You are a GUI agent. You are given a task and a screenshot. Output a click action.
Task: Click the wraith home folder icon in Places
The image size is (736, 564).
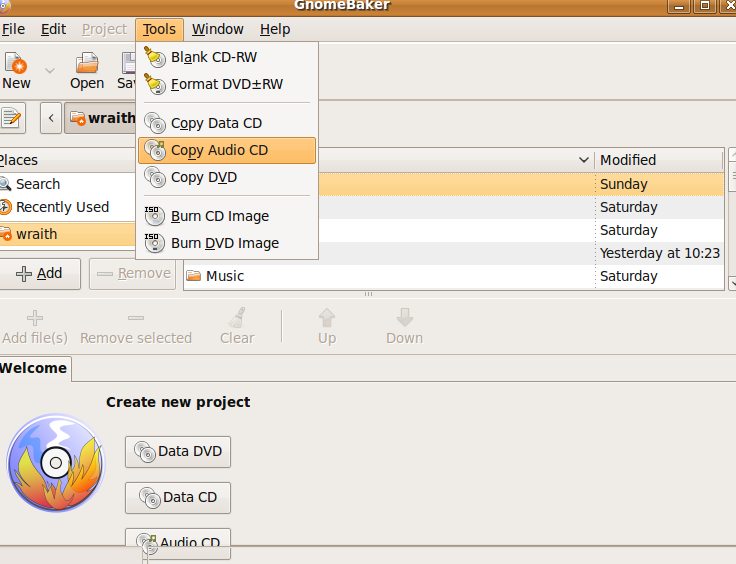[x=6, y=234]
